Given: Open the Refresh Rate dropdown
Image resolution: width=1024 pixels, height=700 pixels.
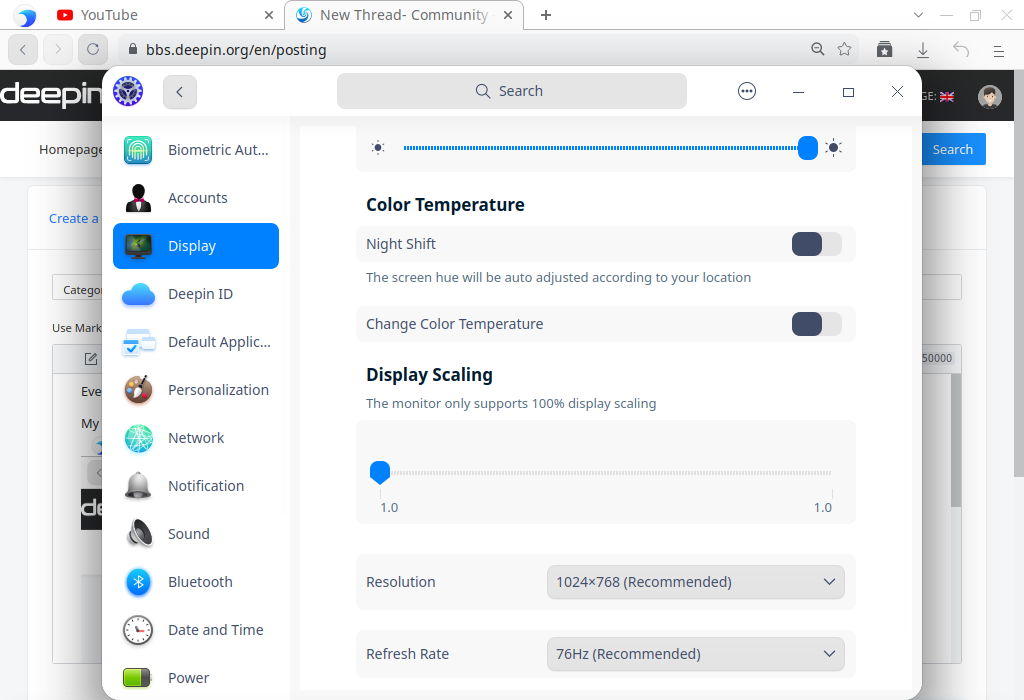Looking at the screenshot, I should [x=696, y=654].
